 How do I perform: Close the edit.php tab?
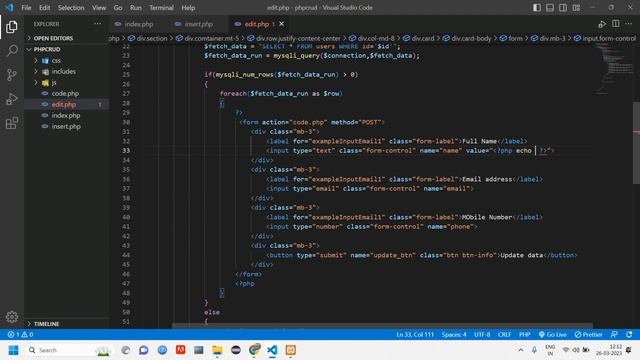click(282, 24)
